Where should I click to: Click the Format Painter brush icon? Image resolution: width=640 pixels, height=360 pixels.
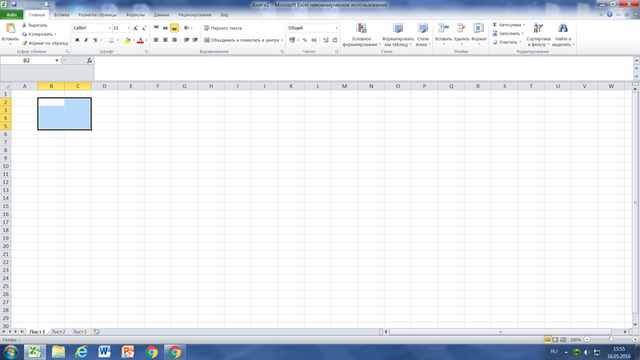[24, 43]
